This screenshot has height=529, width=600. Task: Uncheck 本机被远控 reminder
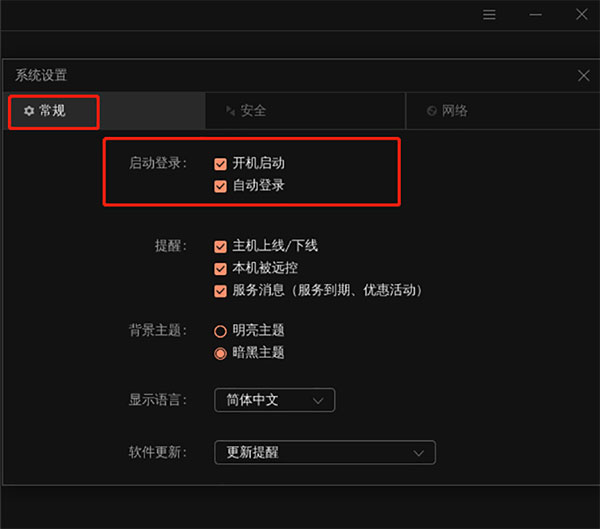pyautogui.click(x=220, y=268)
